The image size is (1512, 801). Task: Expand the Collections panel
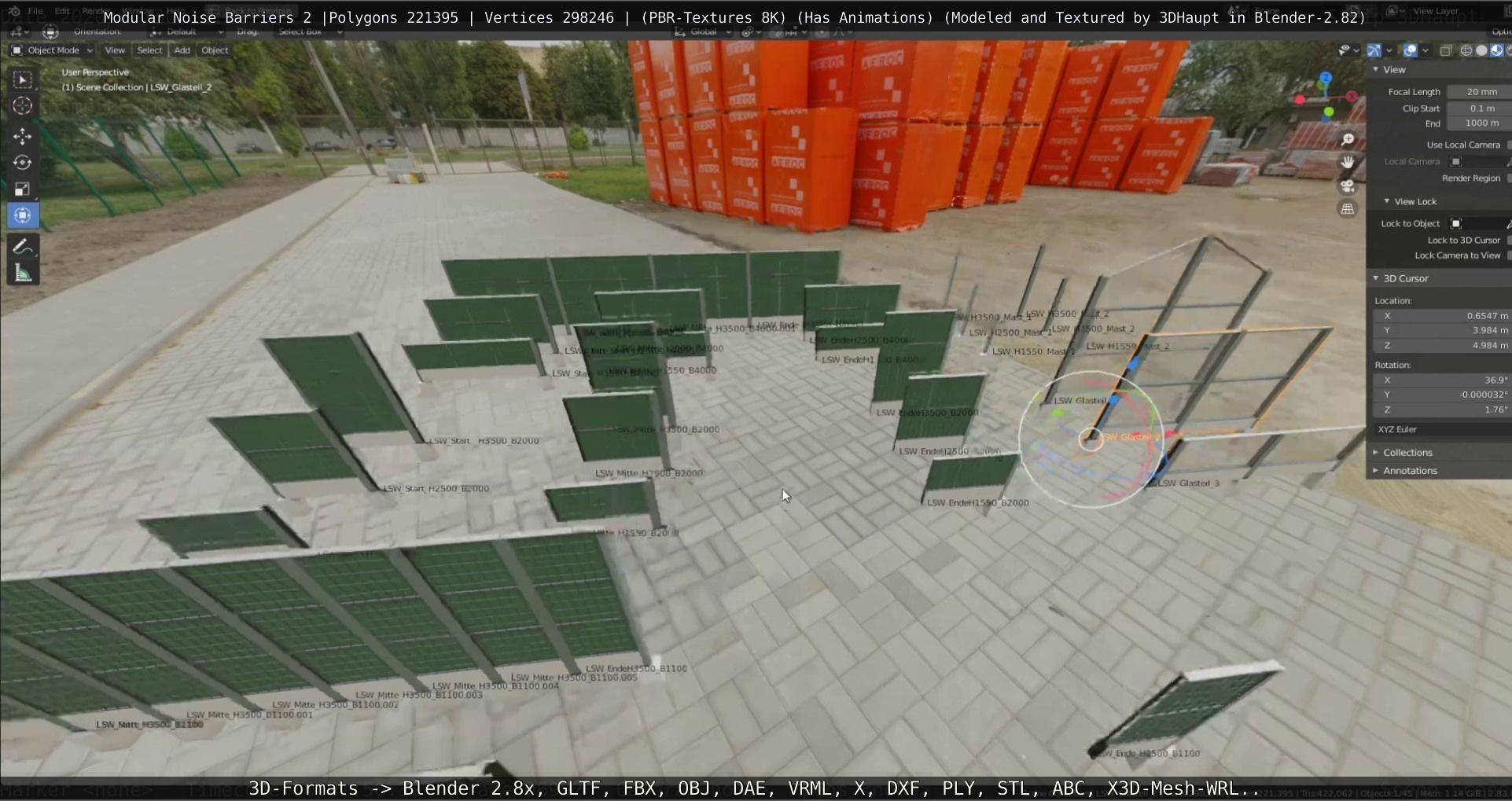click(x=1376, y=453)
